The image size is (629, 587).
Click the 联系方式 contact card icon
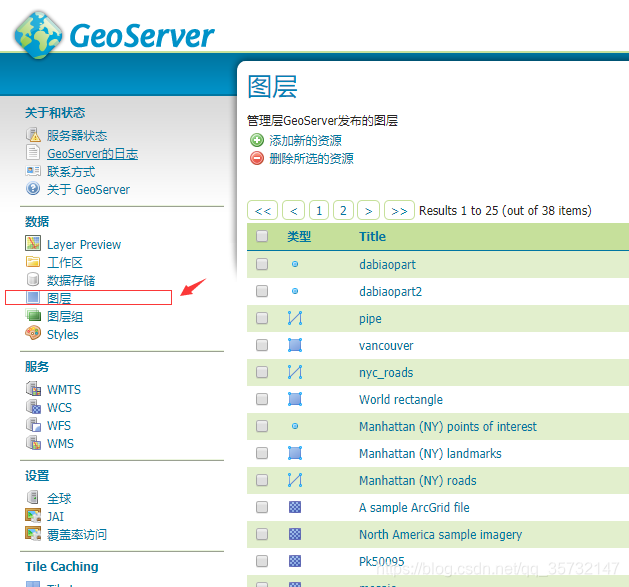[33, 171]
